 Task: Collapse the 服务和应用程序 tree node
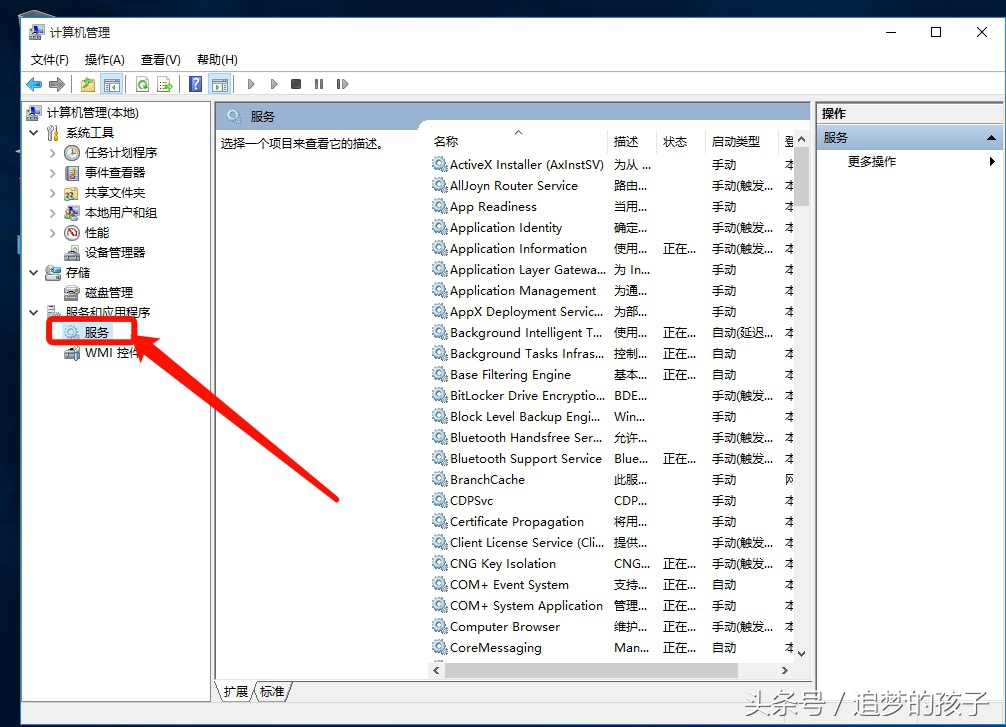point(33,312)
